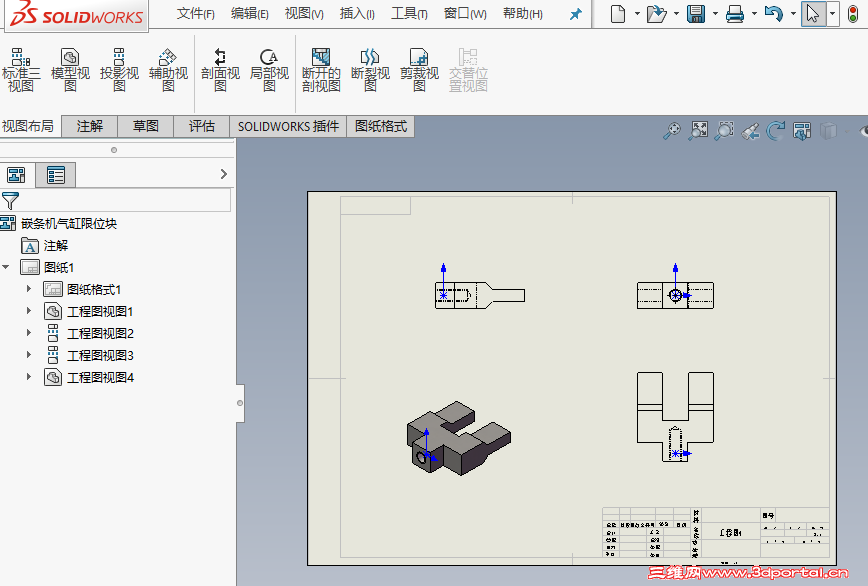Select the Crop View (剪裁视图) tool
This screenshot has width=868, height=586.
(419, 70)
